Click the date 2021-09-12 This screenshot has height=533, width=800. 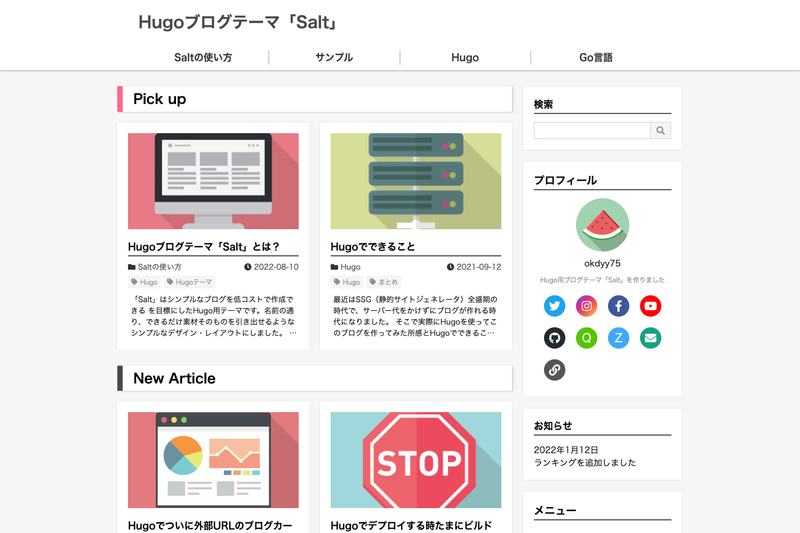click(x=474, y=267)
